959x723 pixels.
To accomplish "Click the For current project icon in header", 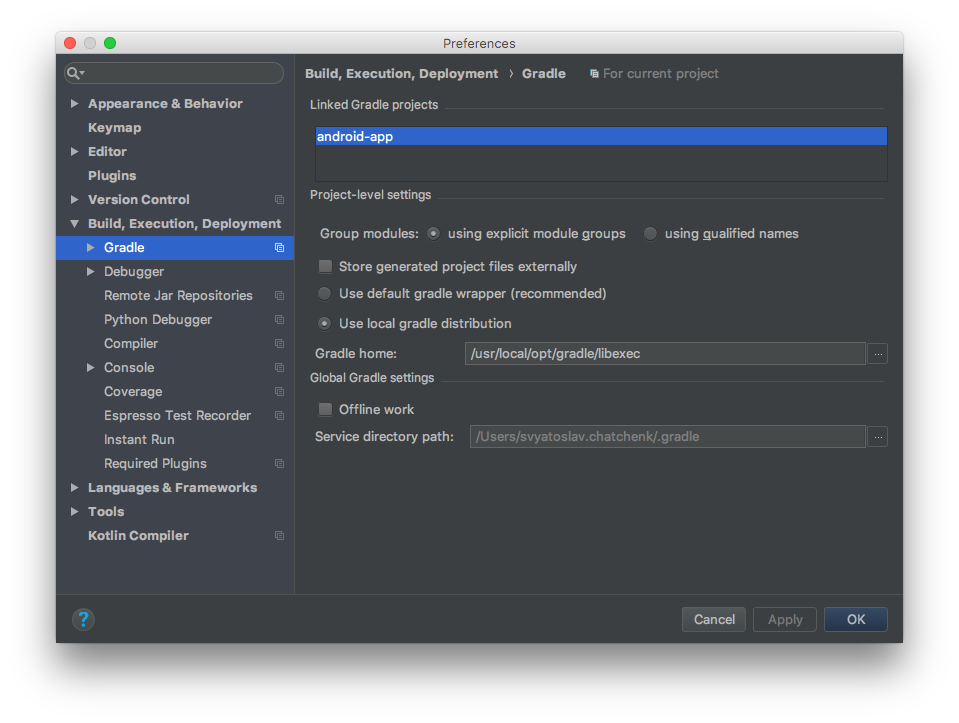I will click(x=597, y=73).
